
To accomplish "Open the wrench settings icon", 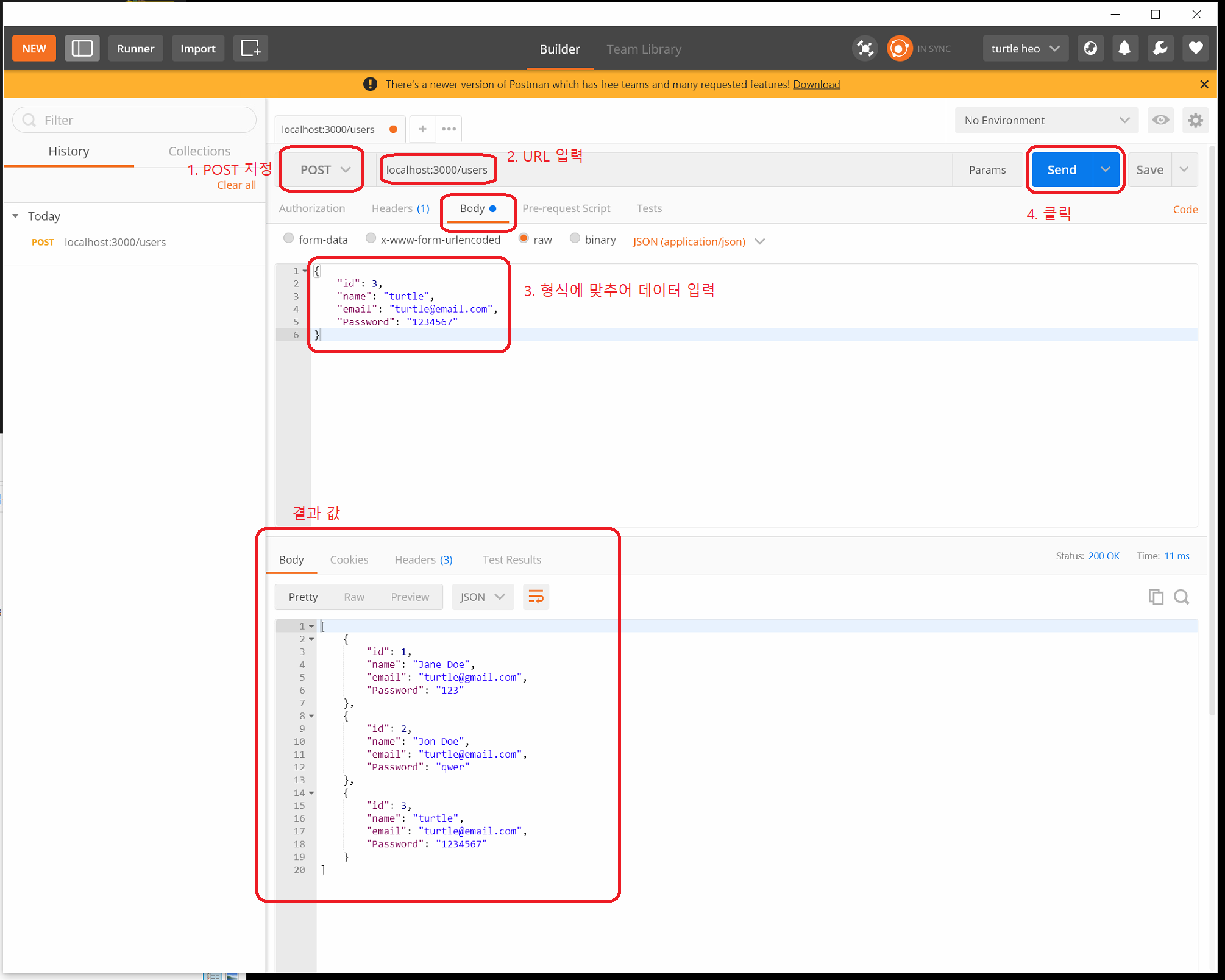I will tap(1160, 49).
